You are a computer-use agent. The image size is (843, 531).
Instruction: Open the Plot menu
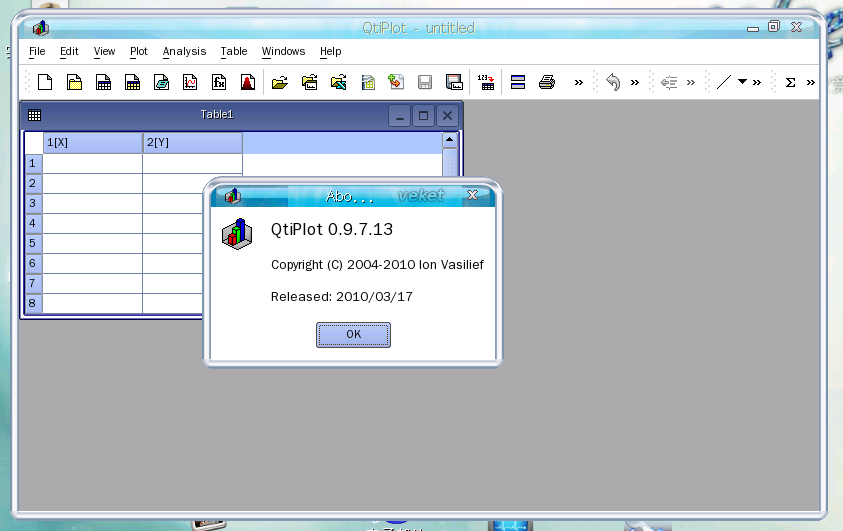[x=139, y=52]
